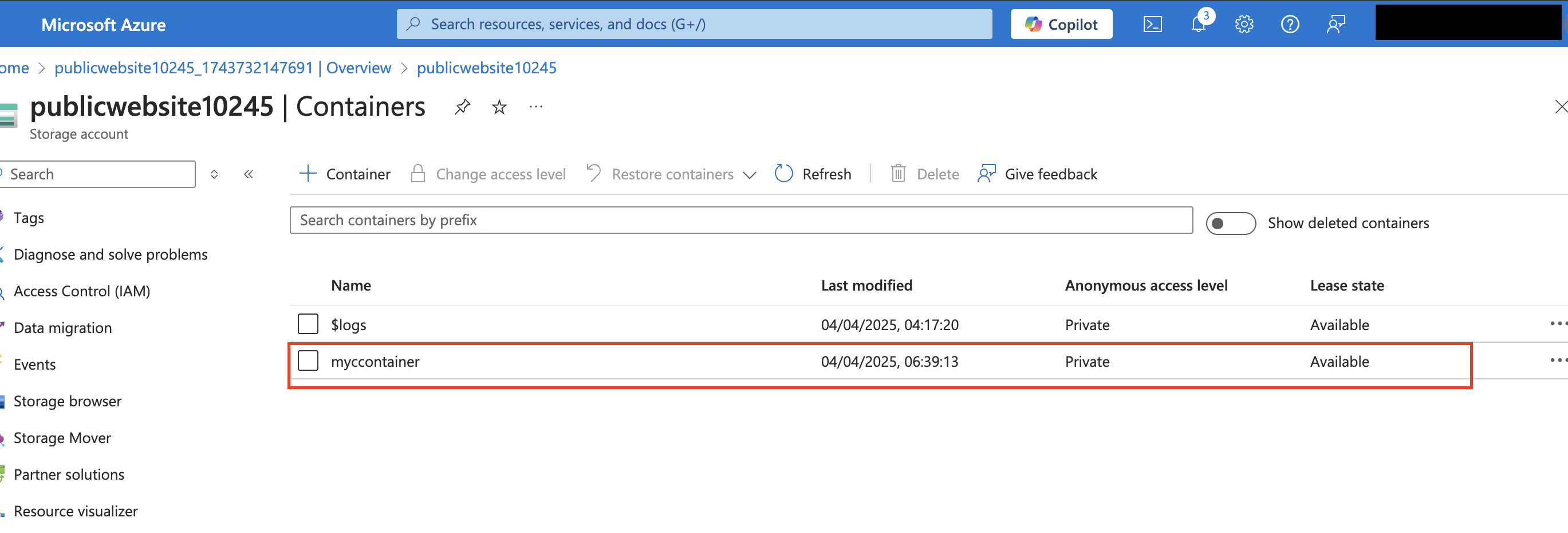This screenshot has width=1568, height=533.
Task: Focus the Search containers by prefix field
Action: click(741, 220)
